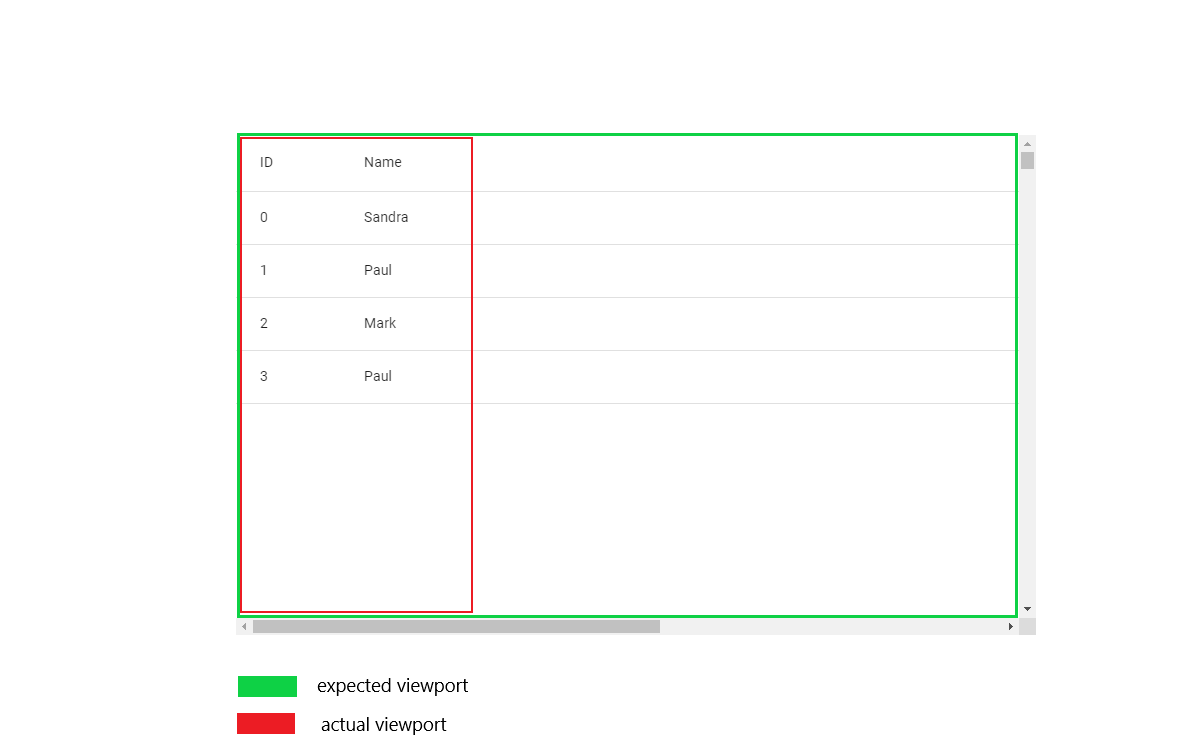
Task: Click the vertical scrollbar thumb
Action: click(1027, 160)
